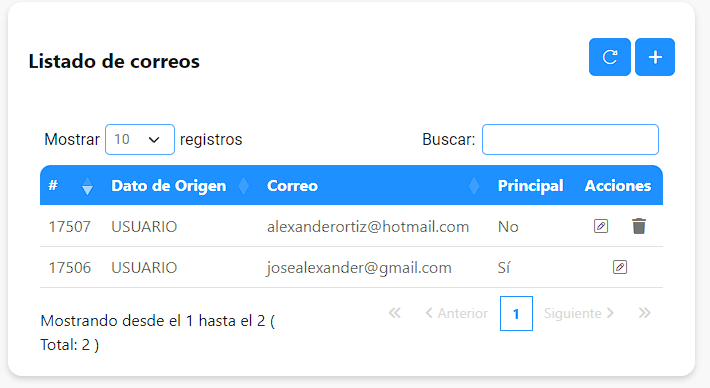The image size is (710, 388).
Task: Edit the alexanderortiz@hotmail.com record
Action: pos(601,226)
